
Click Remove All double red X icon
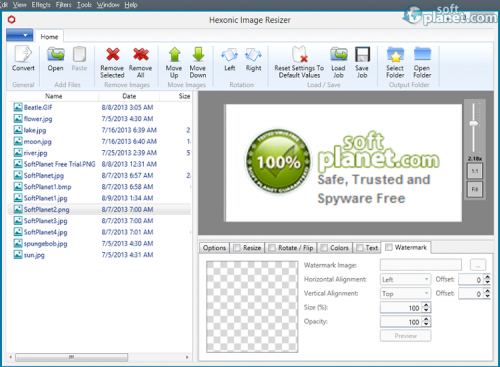[x=141, y=54]
